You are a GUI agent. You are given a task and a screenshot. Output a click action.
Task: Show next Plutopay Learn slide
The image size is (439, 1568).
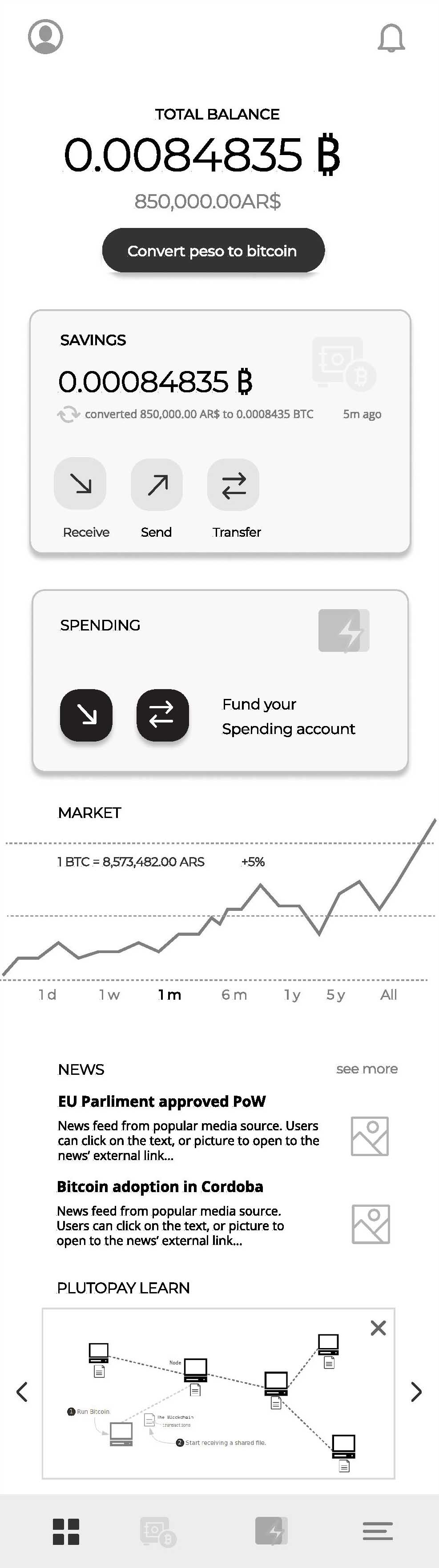(x=416, y=1392)
